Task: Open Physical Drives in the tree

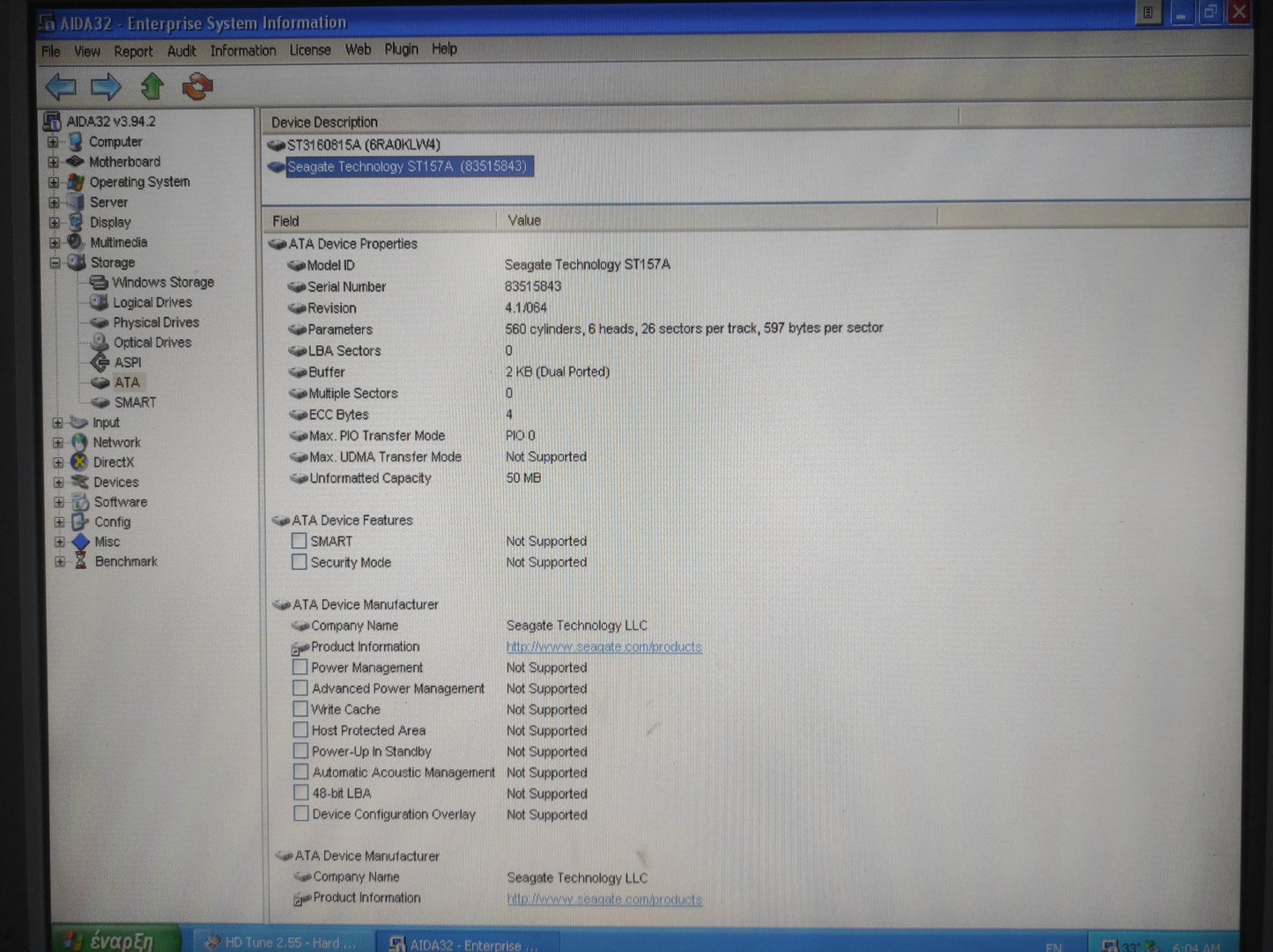Action: pos(155,322)
